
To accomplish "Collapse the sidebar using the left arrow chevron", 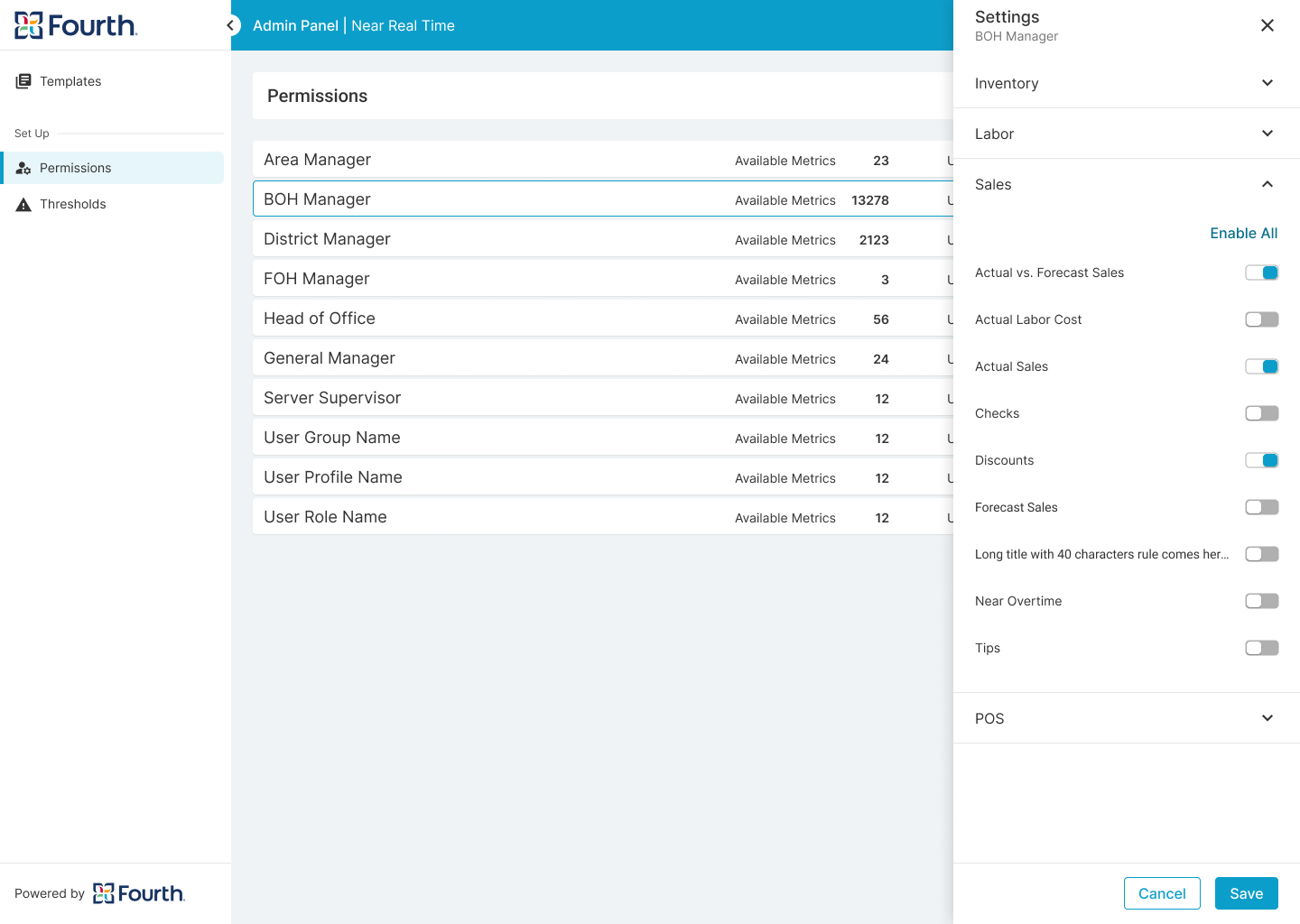I will 232,25.
